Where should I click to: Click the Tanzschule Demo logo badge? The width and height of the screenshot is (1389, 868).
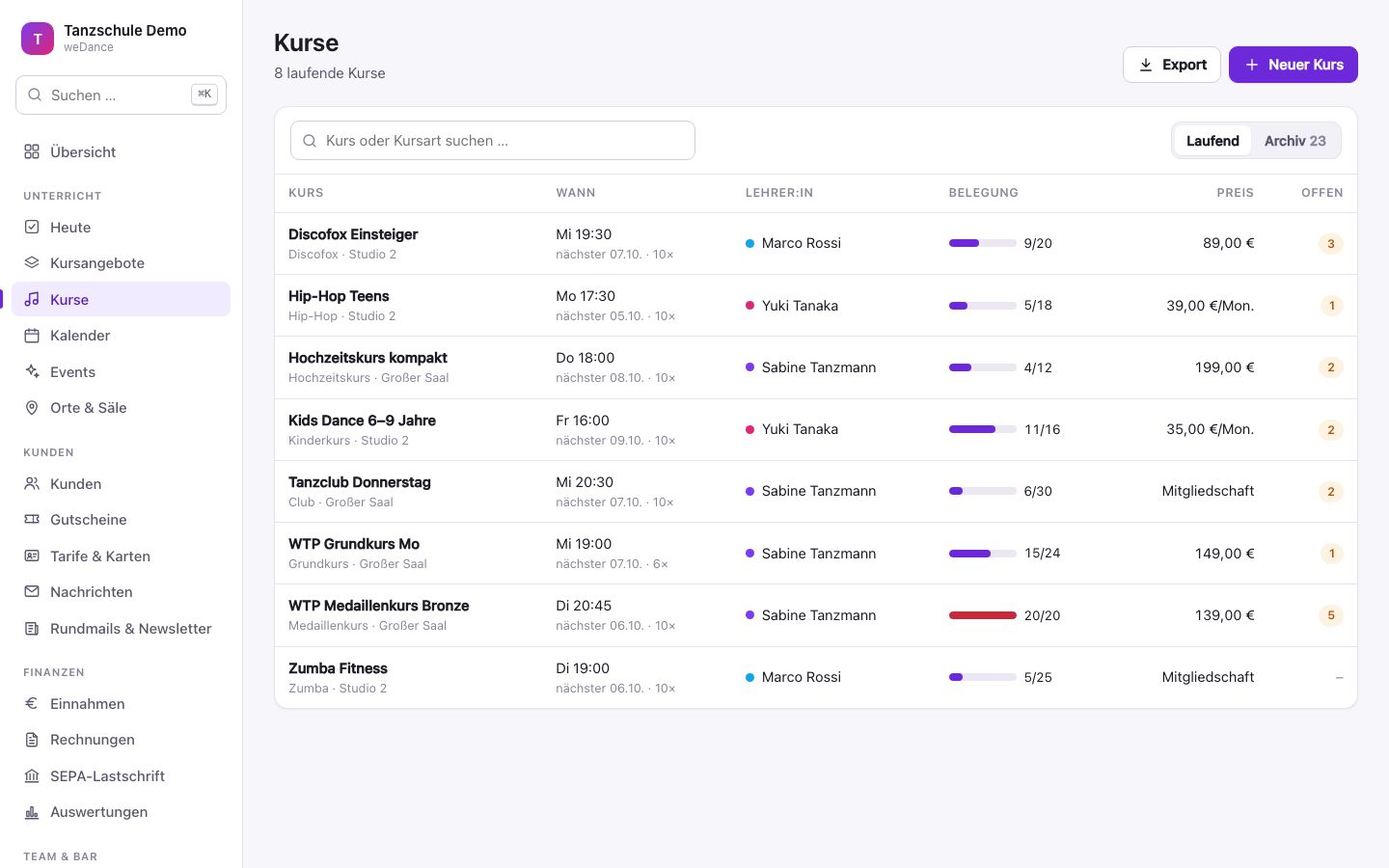(x=38, y=39)
